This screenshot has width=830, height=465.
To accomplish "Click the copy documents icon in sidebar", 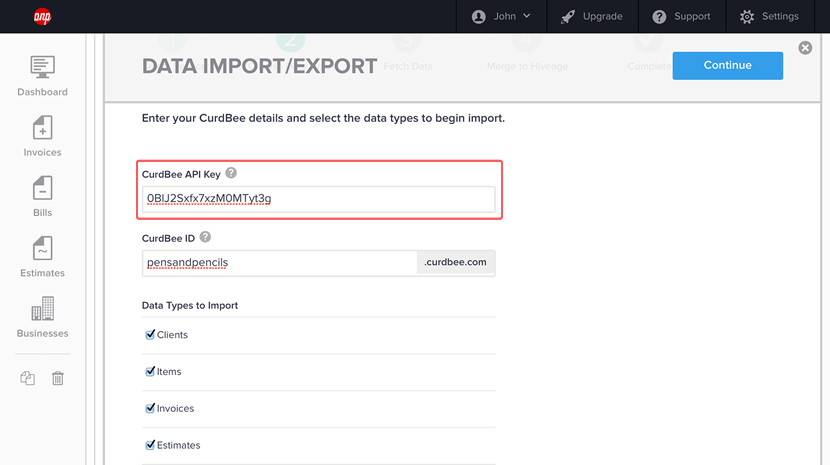I will [x=28, y=378].
